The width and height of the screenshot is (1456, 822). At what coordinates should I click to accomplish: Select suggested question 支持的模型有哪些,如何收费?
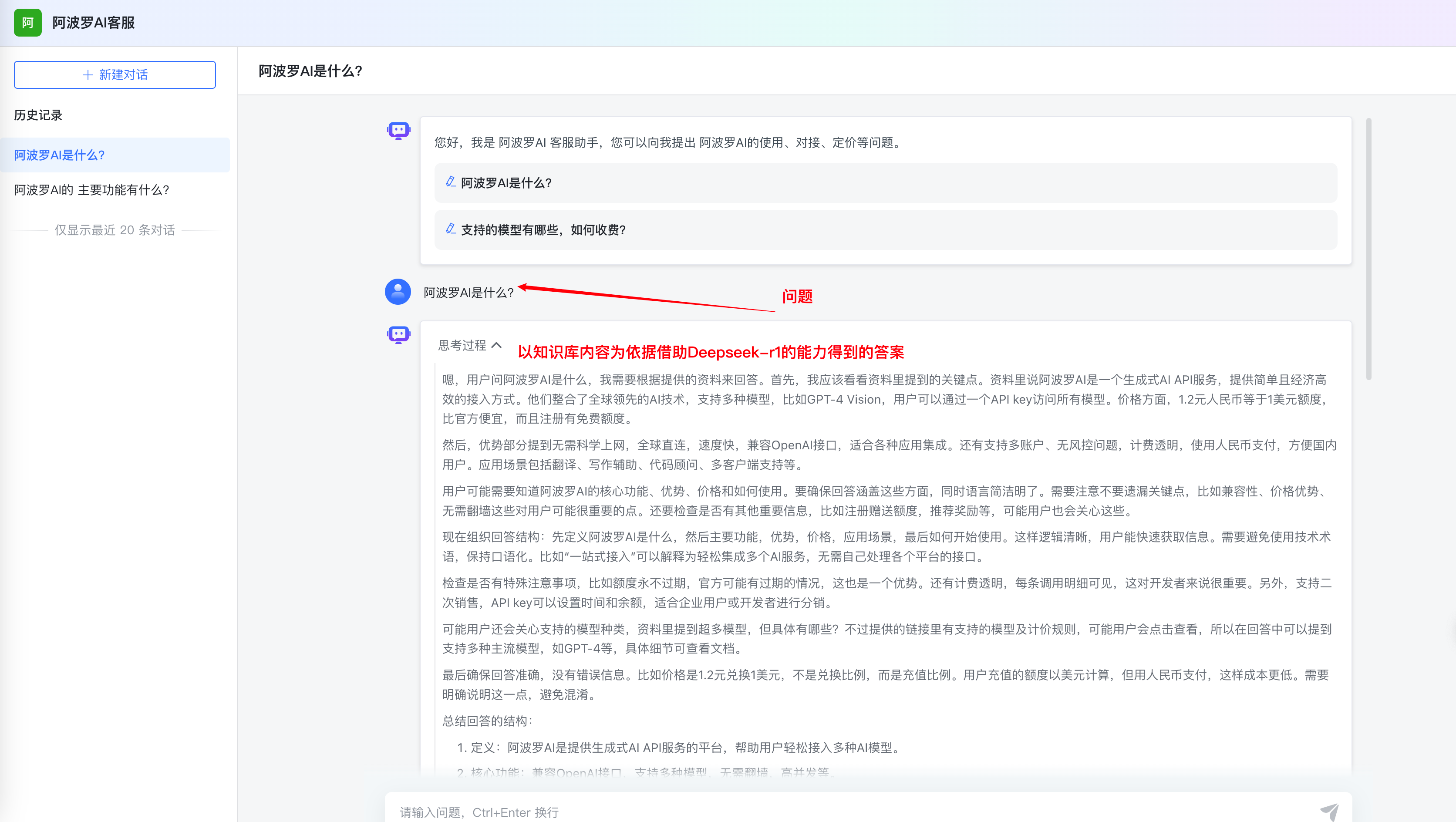pyautogui.click(x=543, y=229)
